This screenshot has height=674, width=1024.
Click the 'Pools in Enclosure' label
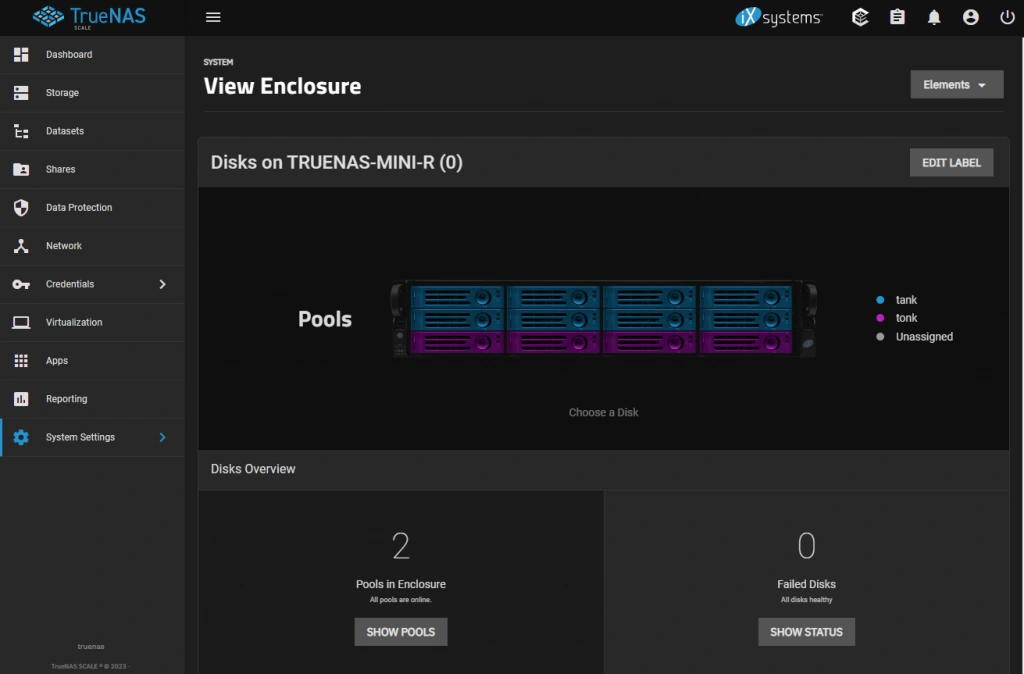click(x=400, y=585)
